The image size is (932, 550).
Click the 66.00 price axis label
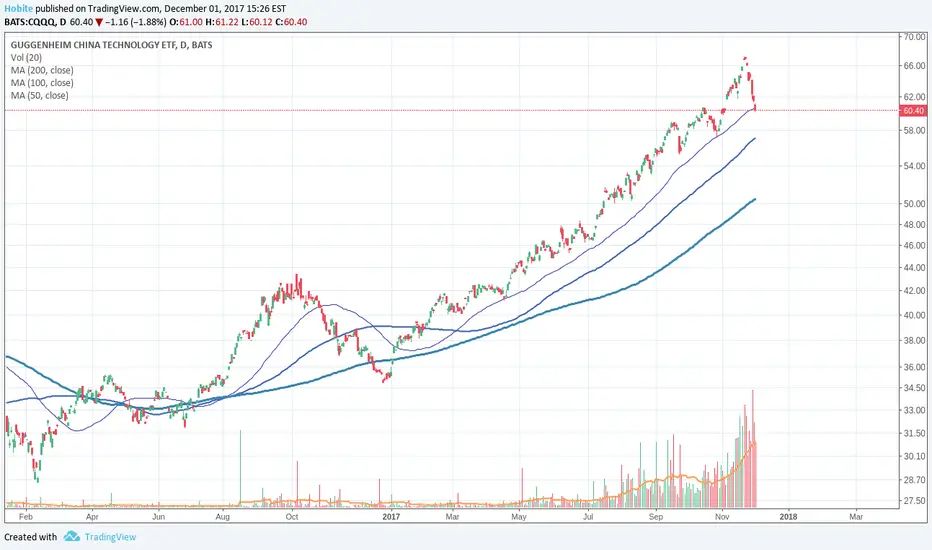pos(914,65)
